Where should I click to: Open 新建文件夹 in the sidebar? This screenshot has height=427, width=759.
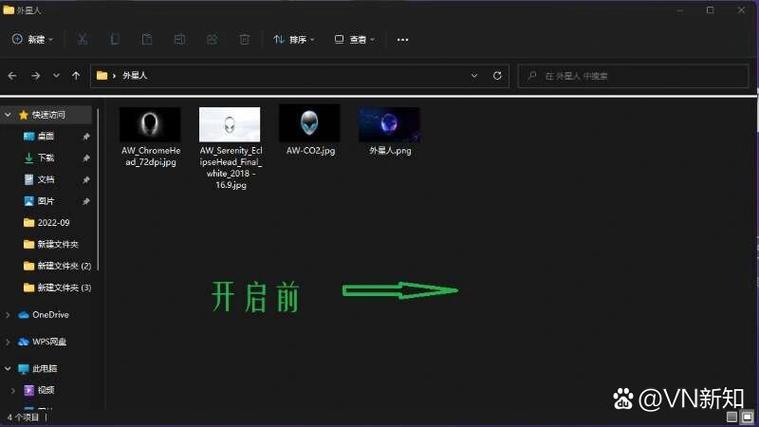click(51, 244)
